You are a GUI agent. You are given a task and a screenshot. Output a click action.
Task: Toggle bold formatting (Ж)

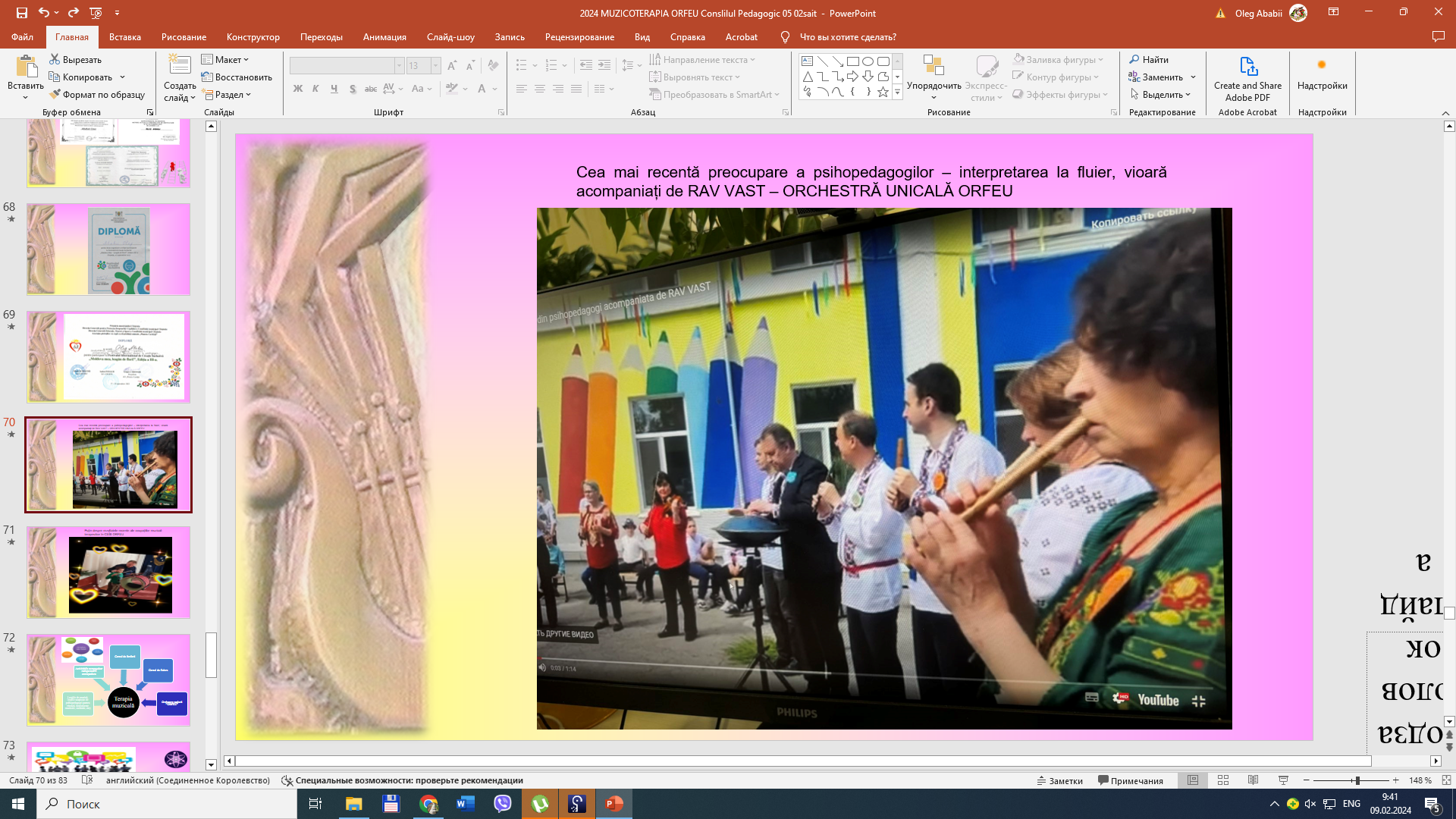(x=298, y=89)
